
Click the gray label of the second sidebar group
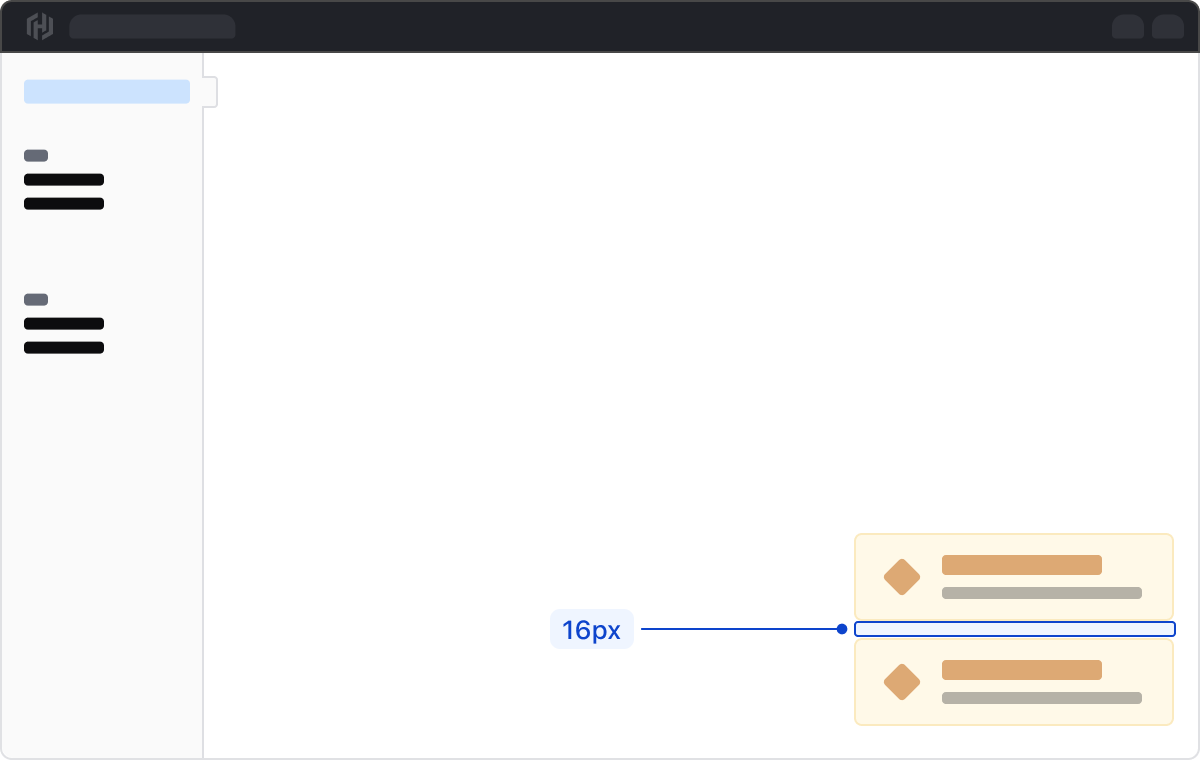pyautogui.click(x=36, y=300)
